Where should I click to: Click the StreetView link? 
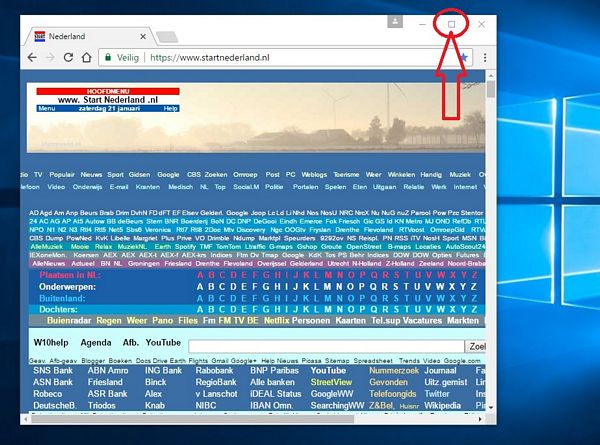[x=331, y=382]
